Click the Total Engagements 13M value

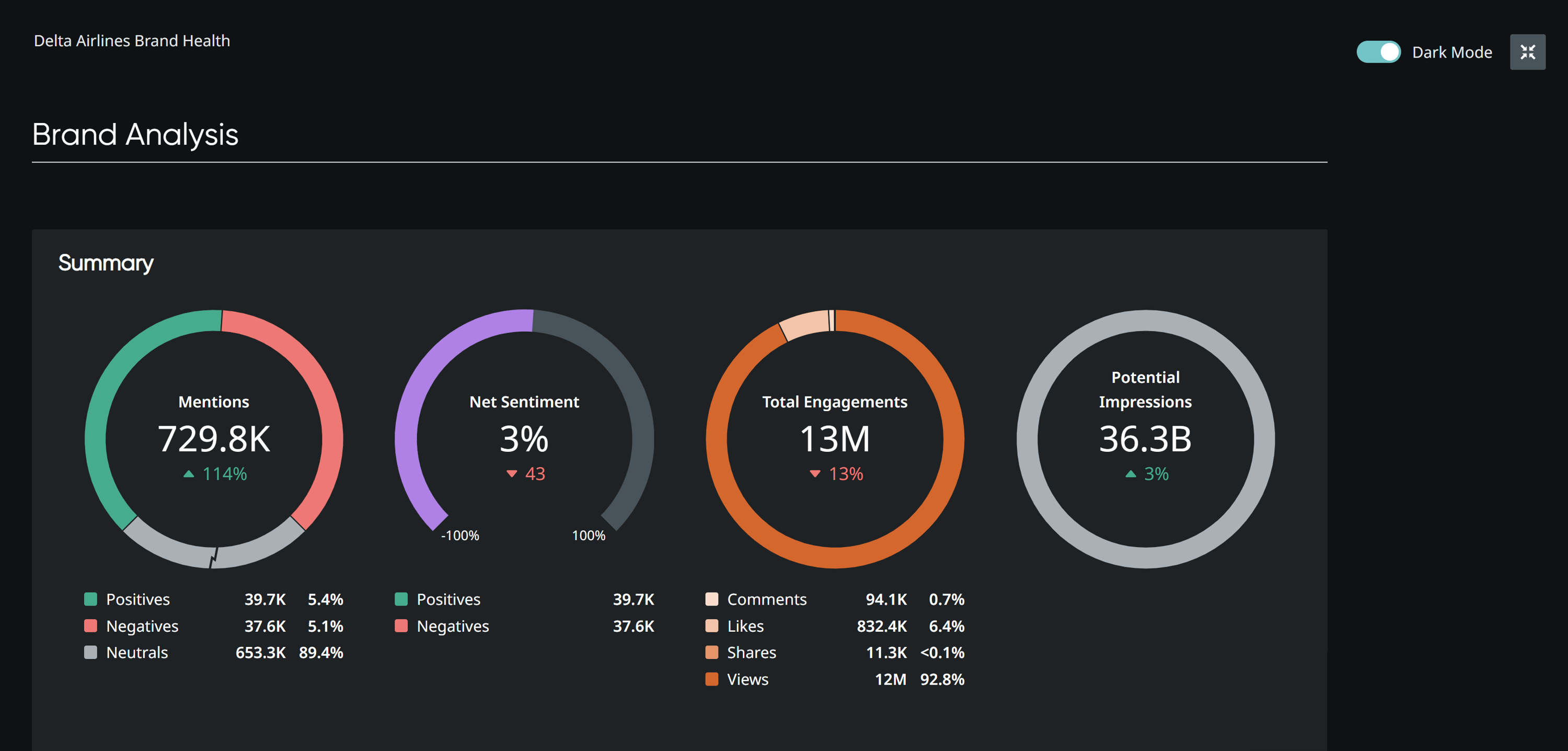835,439
